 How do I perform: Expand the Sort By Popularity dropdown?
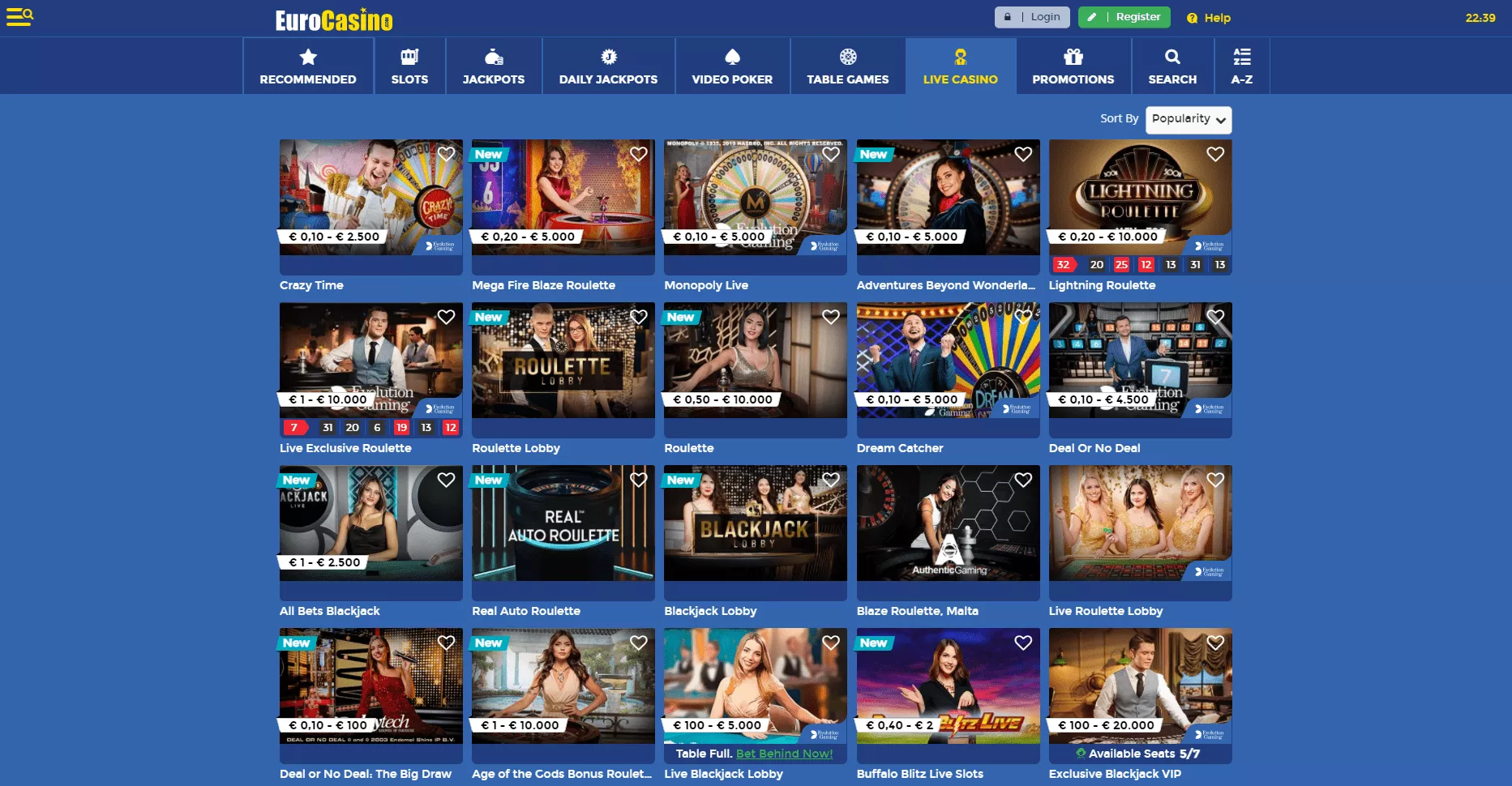point(1188,119)
